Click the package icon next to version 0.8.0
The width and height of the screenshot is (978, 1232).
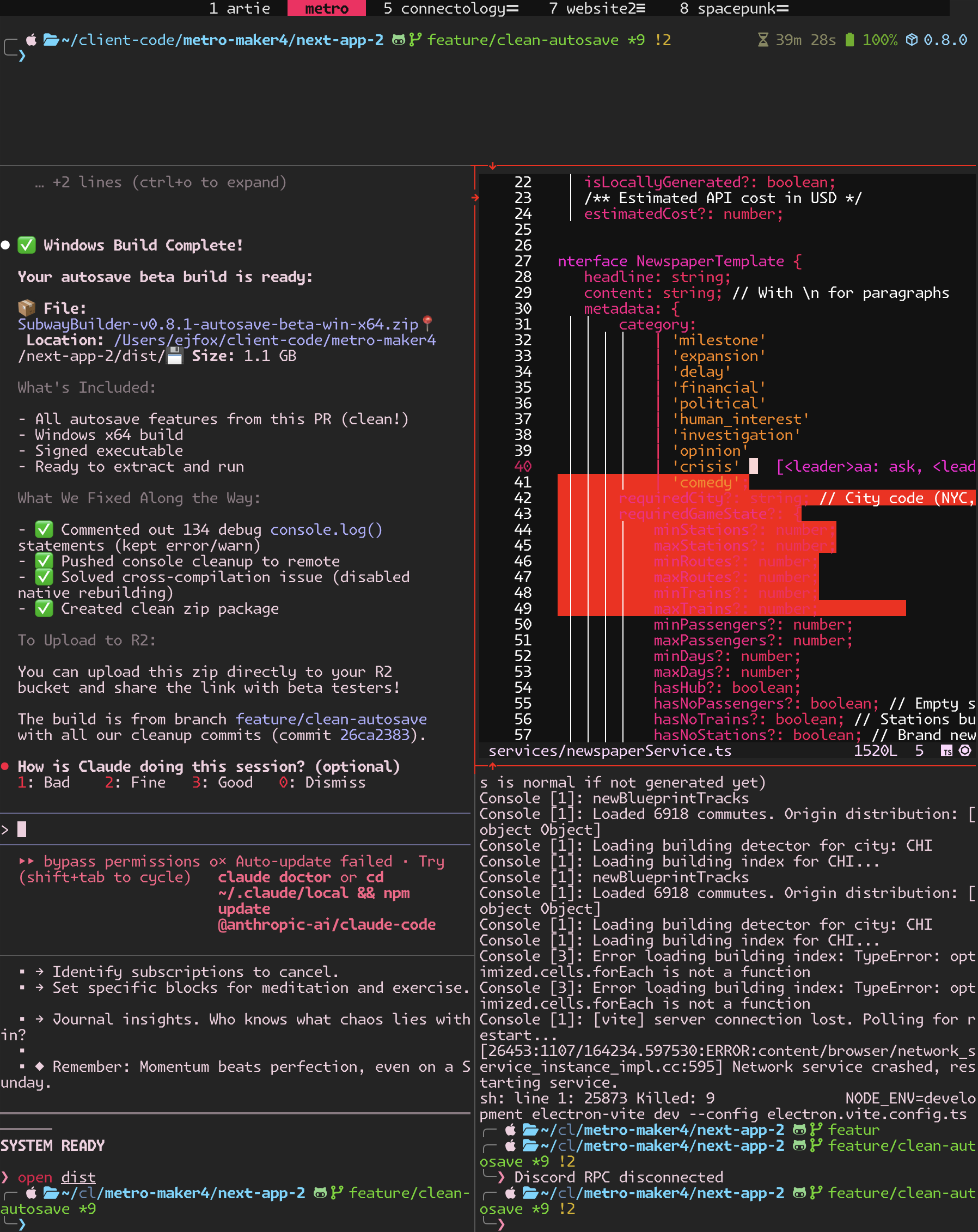[x=910, y=40]
